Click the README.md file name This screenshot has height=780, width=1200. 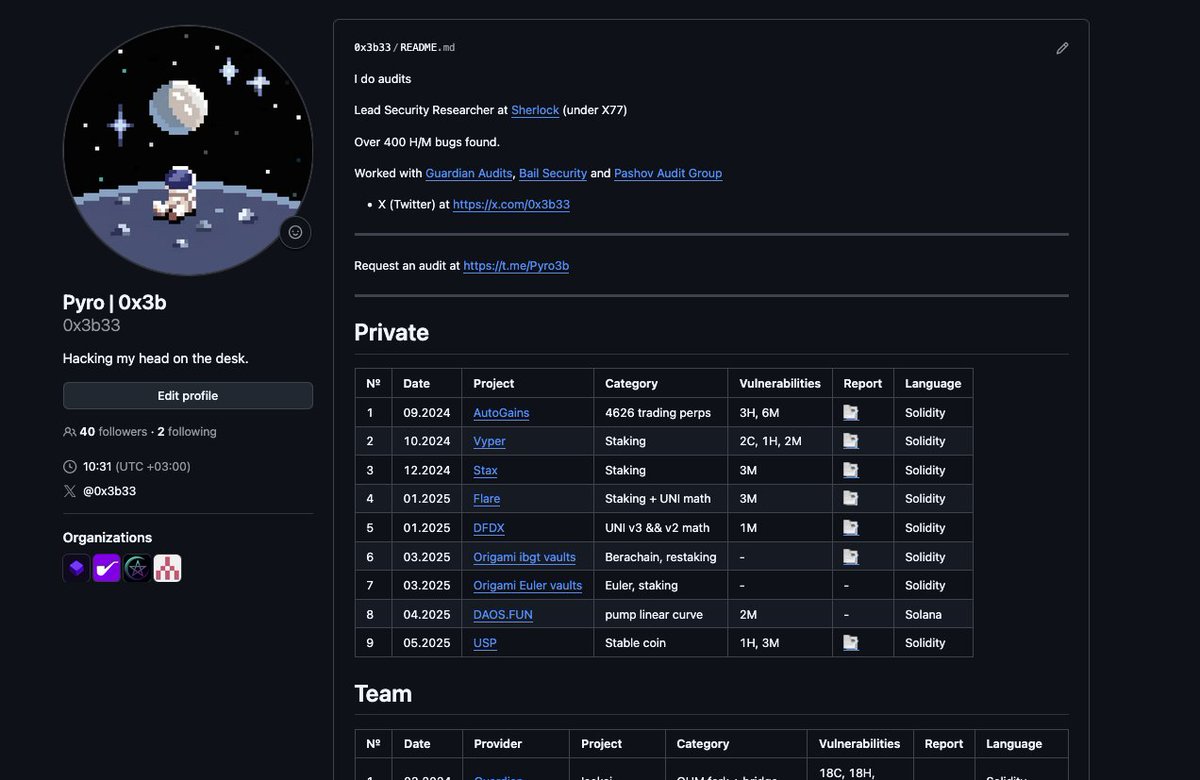tap(427, 48)
